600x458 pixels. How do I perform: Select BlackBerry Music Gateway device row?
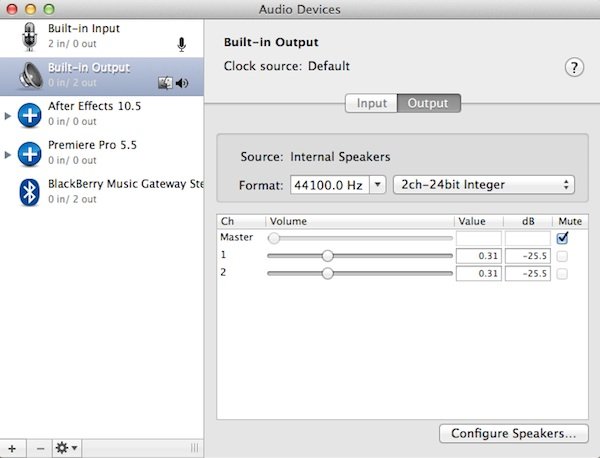pyautogui.click(x=102, y=192)
